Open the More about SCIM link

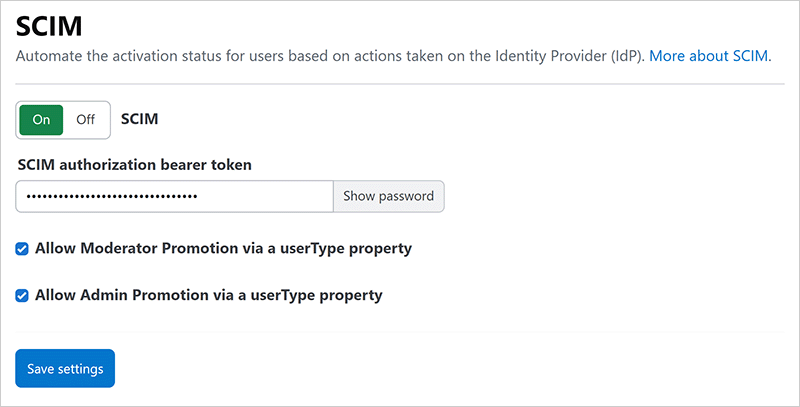[x=710, y=56]
